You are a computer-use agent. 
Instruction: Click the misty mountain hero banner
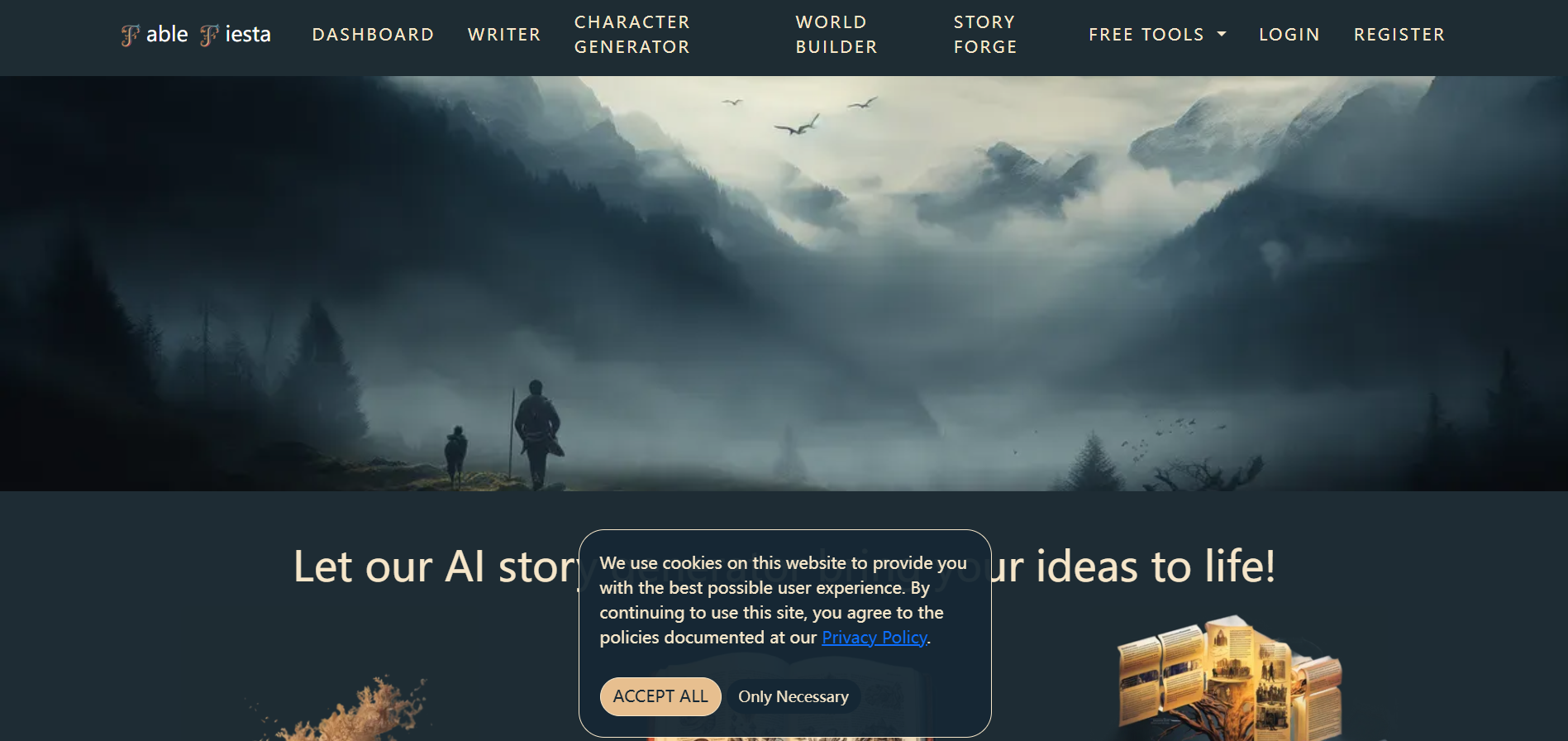pyautogui.click(x=784, y=284)
